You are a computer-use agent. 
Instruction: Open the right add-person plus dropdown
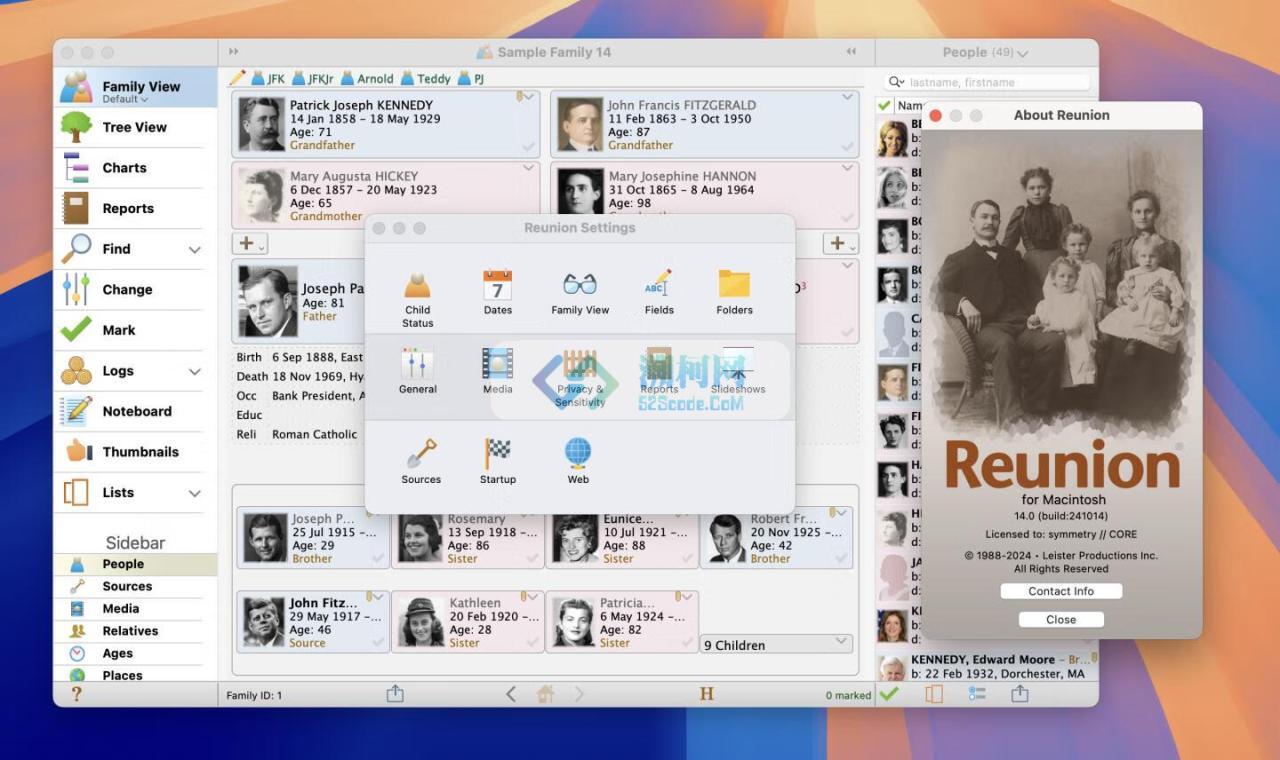click(840, 244)
